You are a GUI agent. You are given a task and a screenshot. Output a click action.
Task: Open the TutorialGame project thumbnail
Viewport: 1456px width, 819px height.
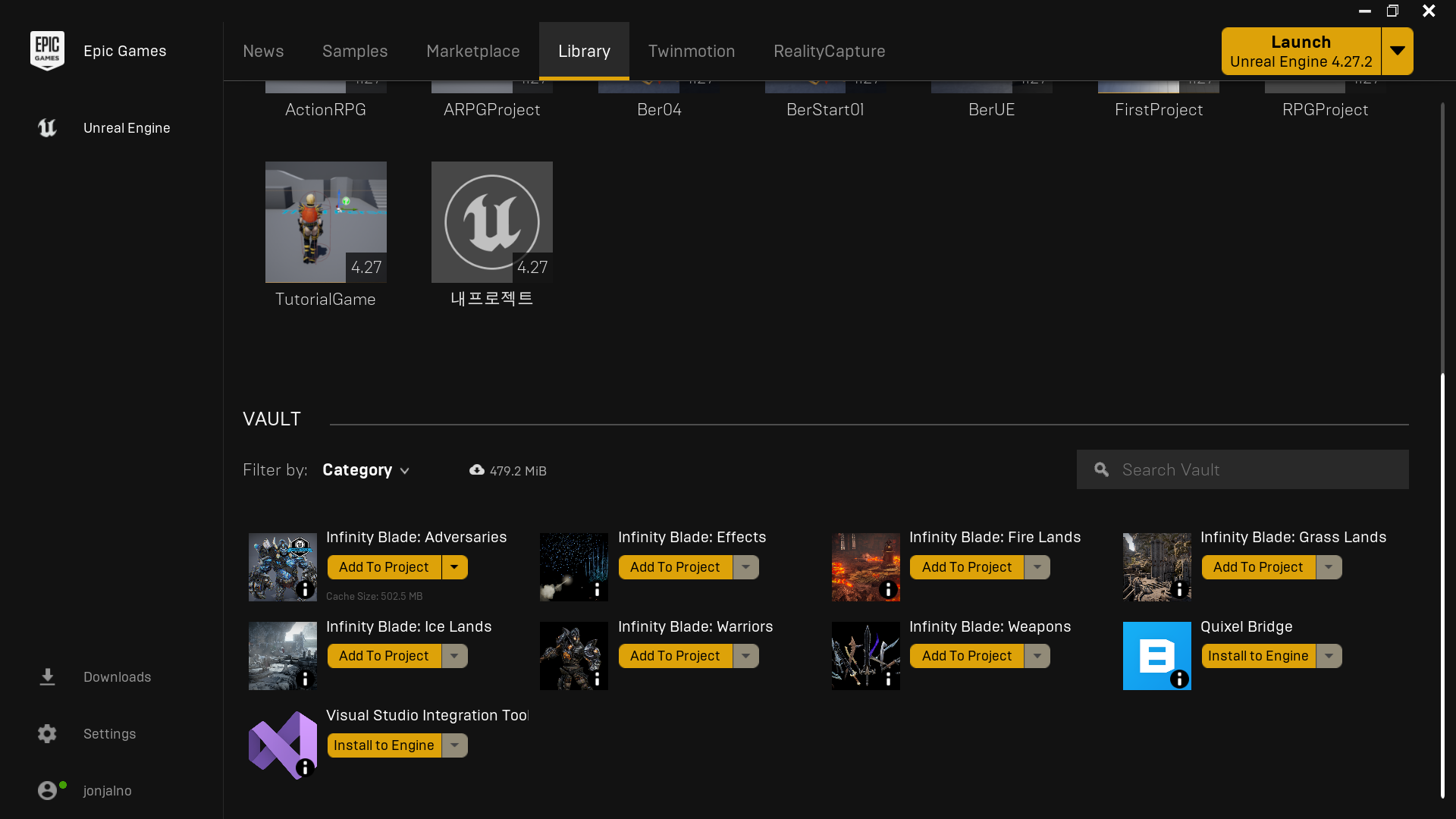pyautogui.click(x=325, y=221)
